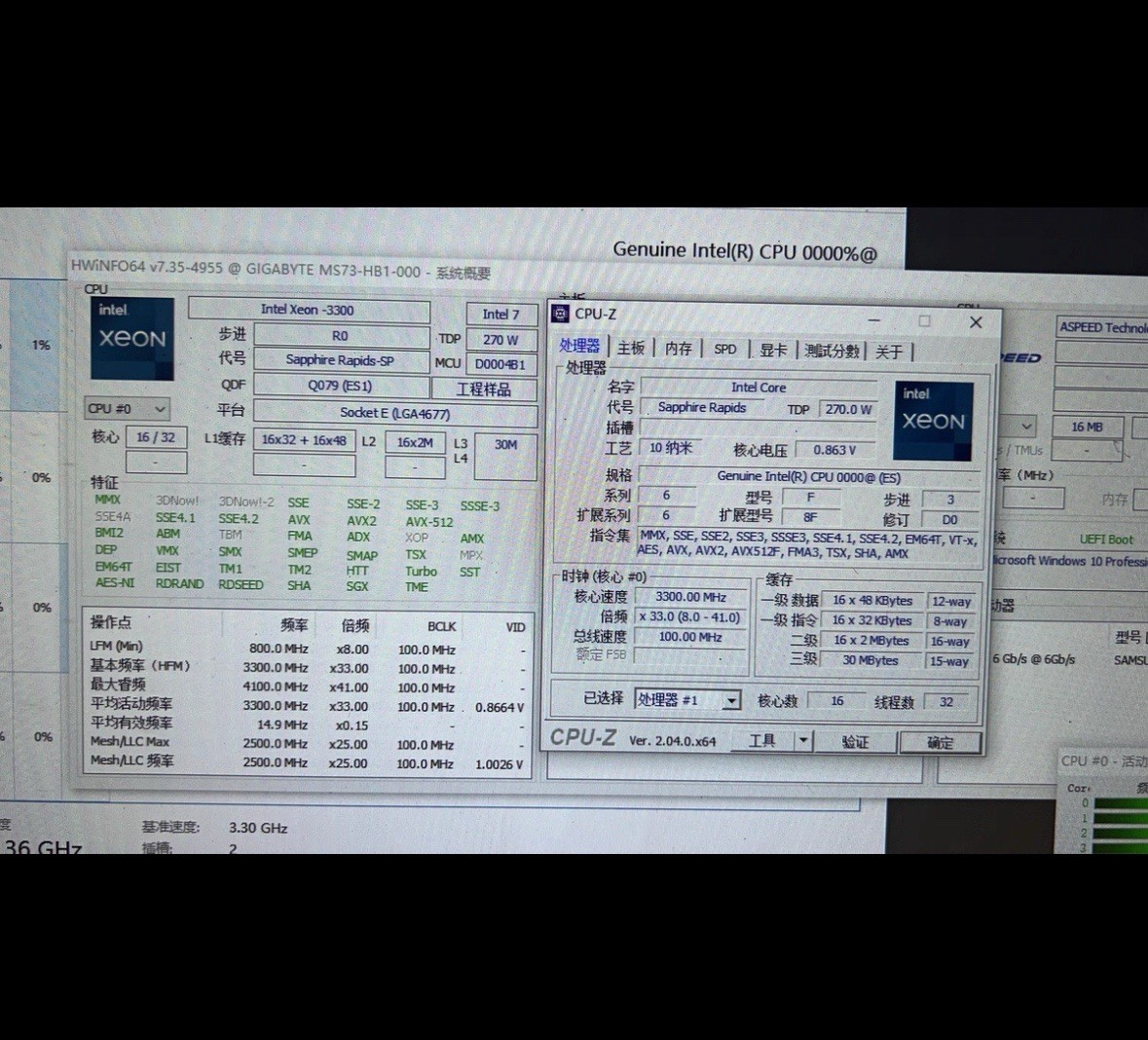Open the 測試分數 tab in CPU-Z

[831, 351]
